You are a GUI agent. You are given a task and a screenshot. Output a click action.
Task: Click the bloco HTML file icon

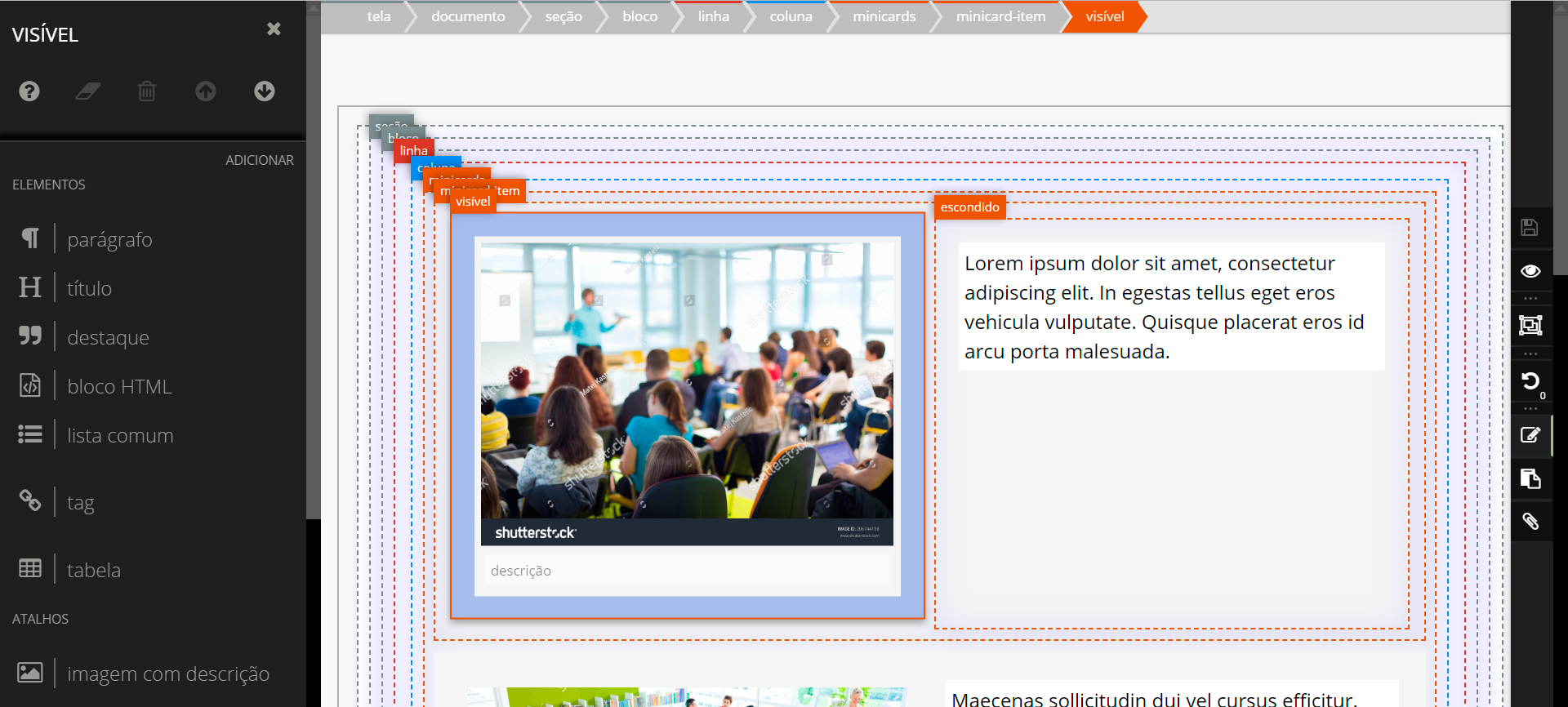click(x=30, y=385)
